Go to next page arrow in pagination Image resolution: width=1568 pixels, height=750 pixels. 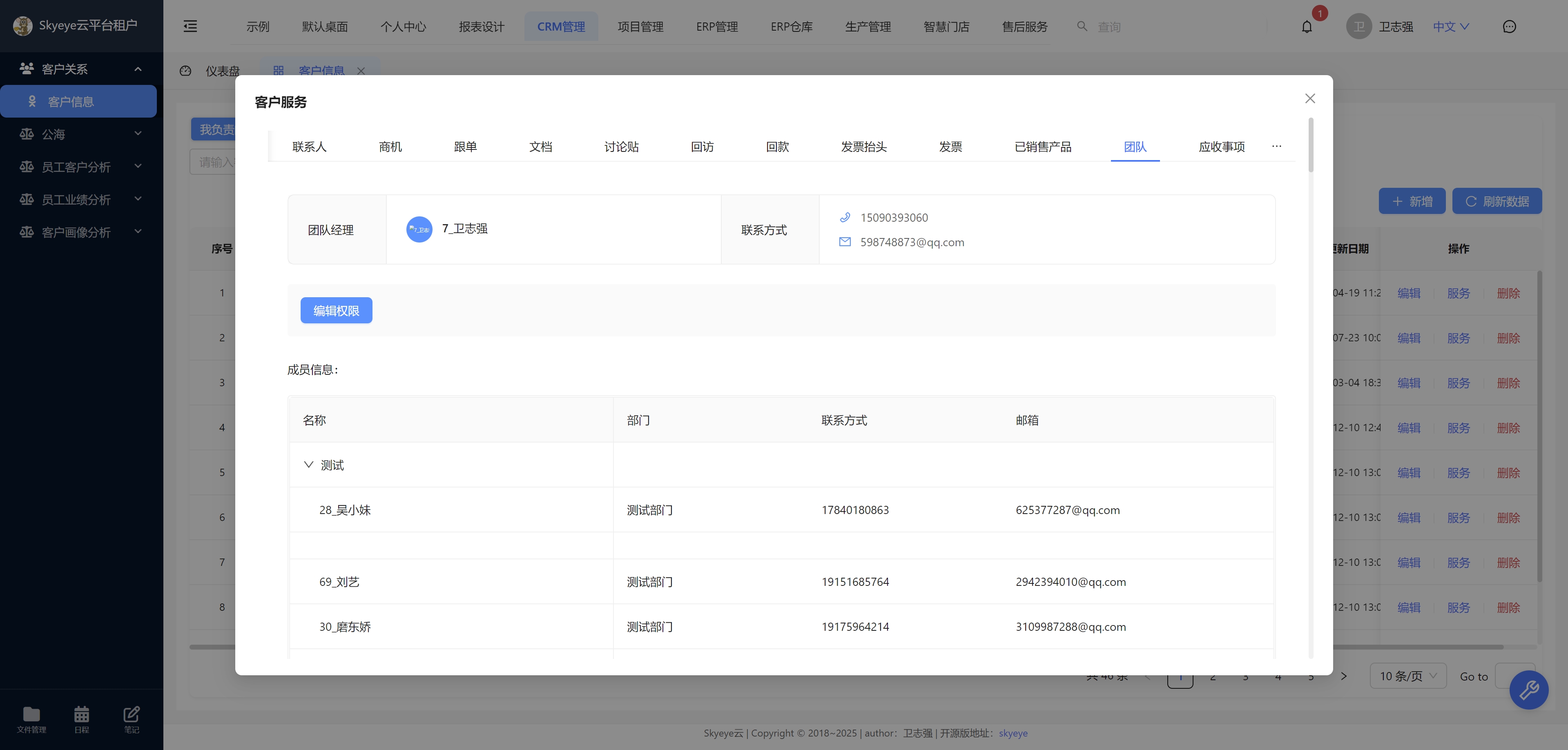click(1343, 676)
